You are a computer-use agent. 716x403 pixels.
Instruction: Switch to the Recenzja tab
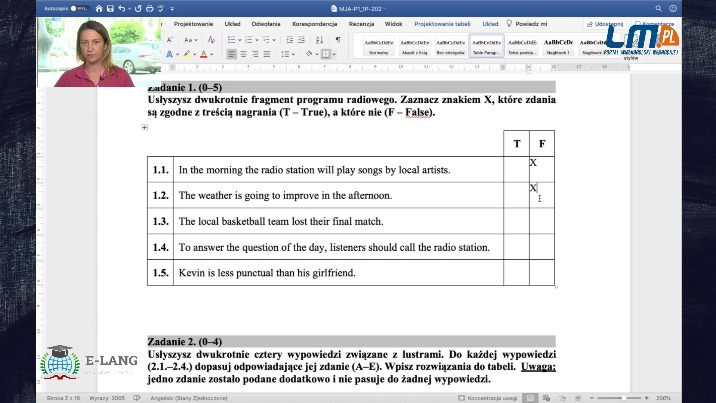pos(361,24)
